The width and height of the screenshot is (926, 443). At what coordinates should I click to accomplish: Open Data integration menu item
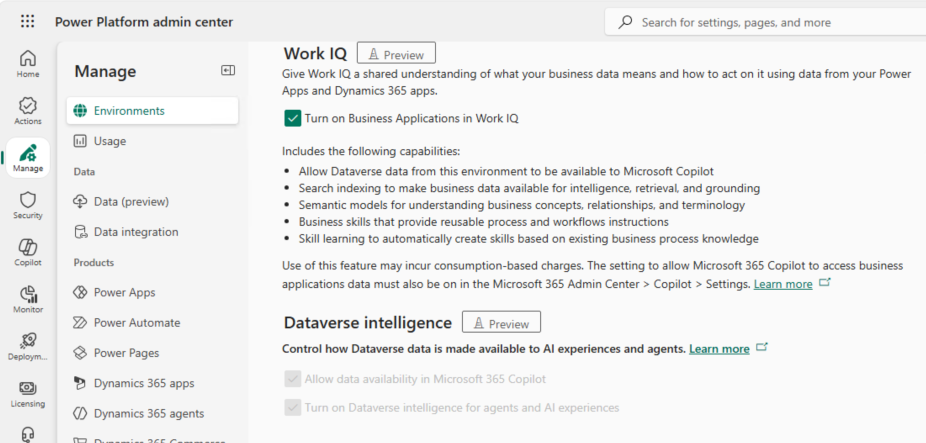152,232
